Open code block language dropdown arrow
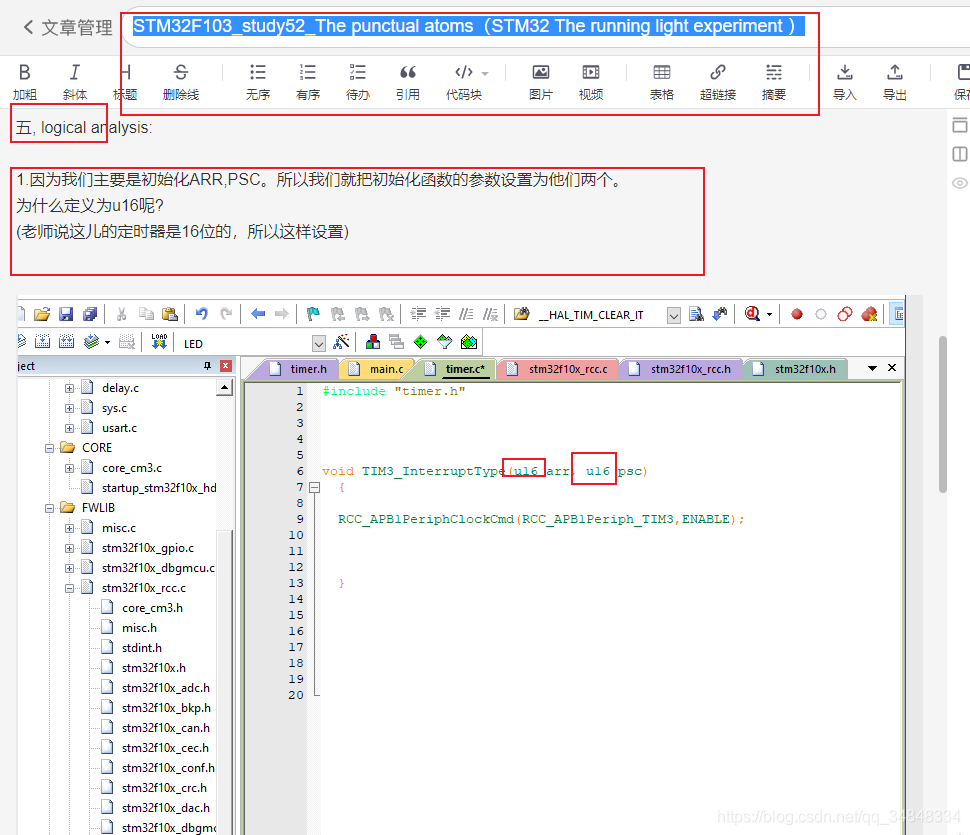This screenshot has width=970, height=835. [x=485, y=73]
